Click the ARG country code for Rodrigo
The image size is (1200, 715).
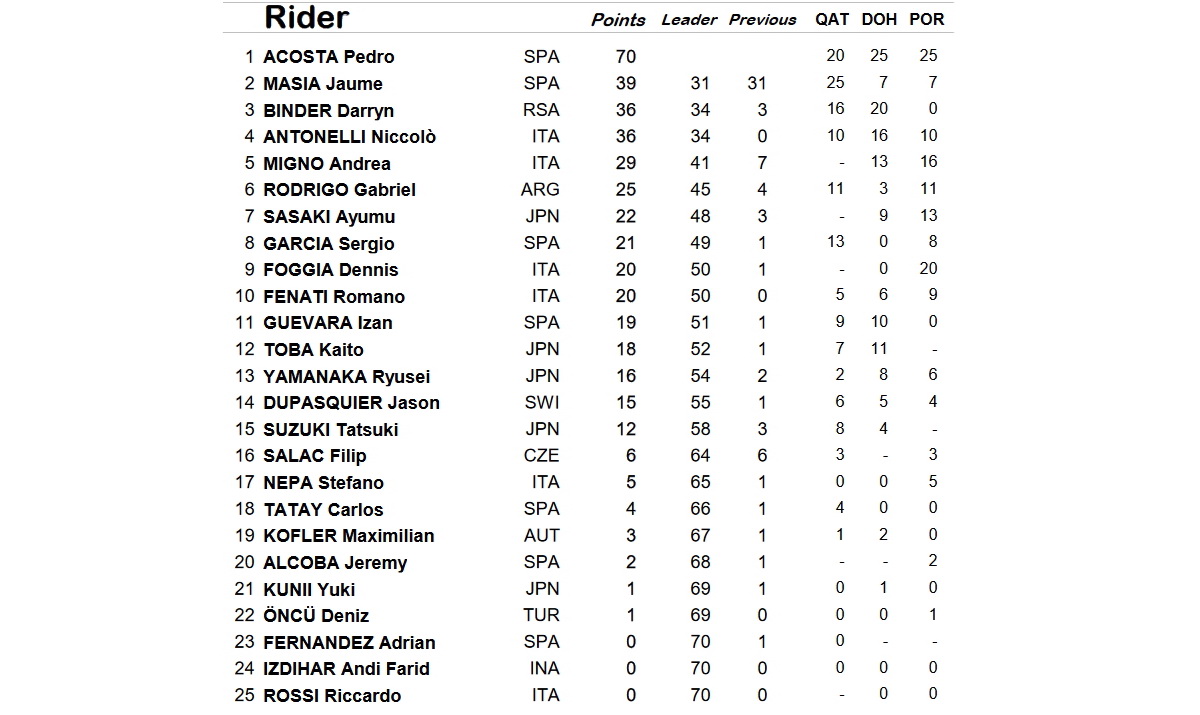541,189
